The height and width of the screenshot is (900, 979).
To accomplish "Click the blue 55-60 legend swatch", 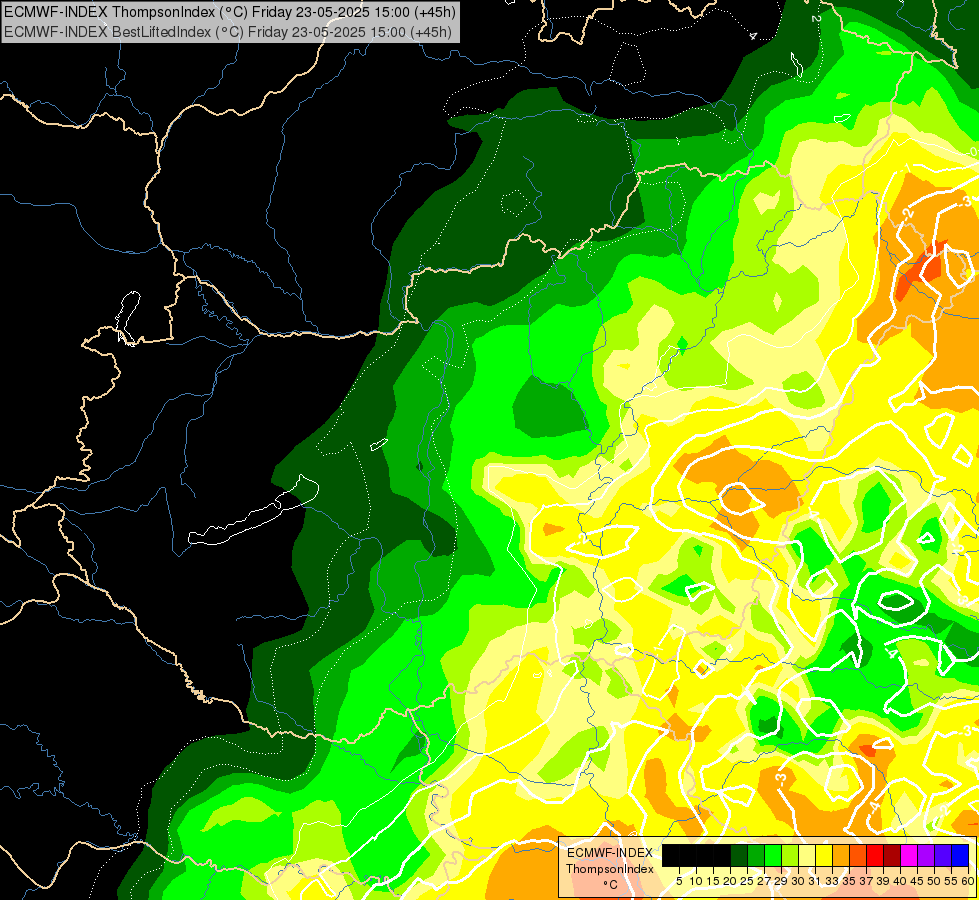I will click(x=960, y=856).
